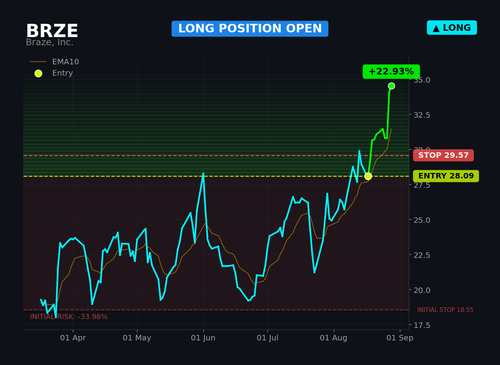Click the 32.5 price axis label

[422, 115]
